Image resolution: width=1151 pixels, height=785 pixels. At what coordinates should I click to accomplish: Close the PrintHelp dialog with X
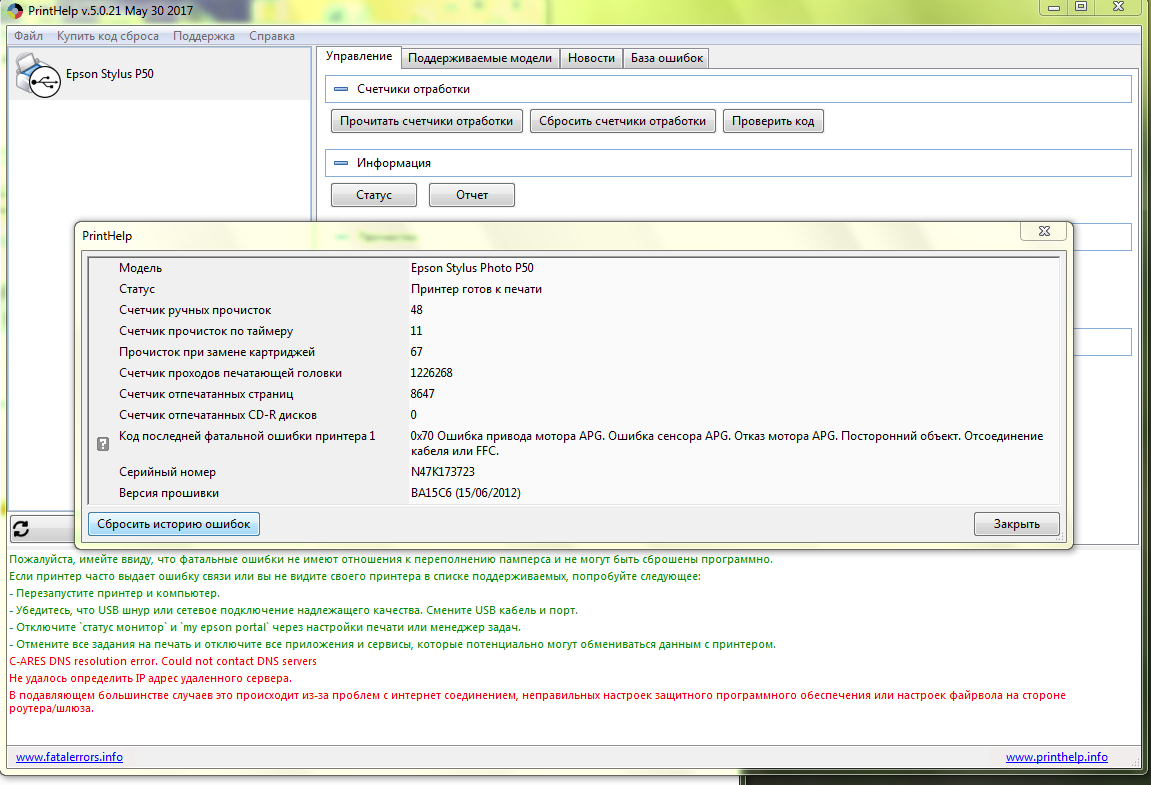(x=1045, y=231)
